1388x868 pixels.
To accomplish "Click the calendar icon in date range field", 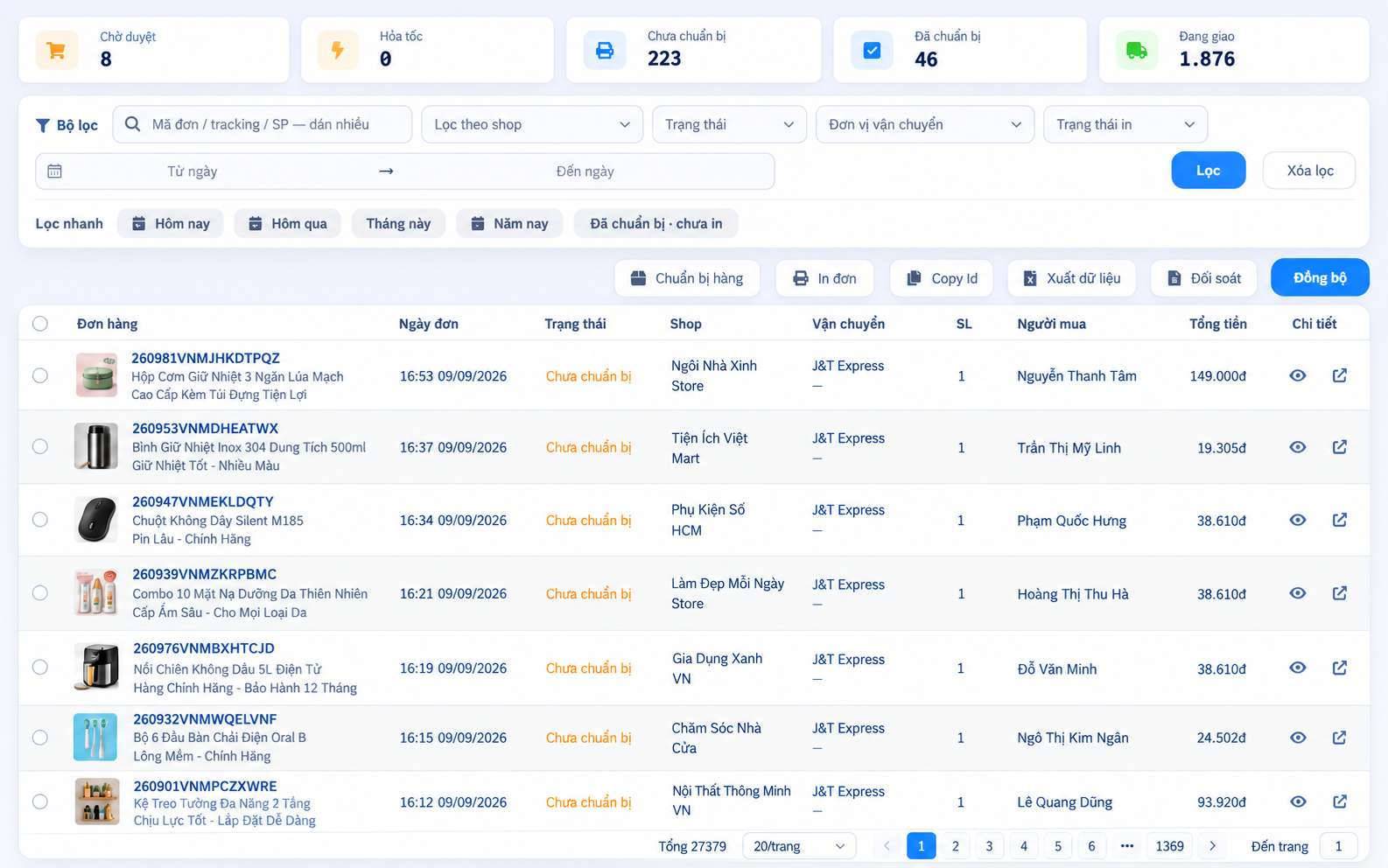I will [54, 171].
